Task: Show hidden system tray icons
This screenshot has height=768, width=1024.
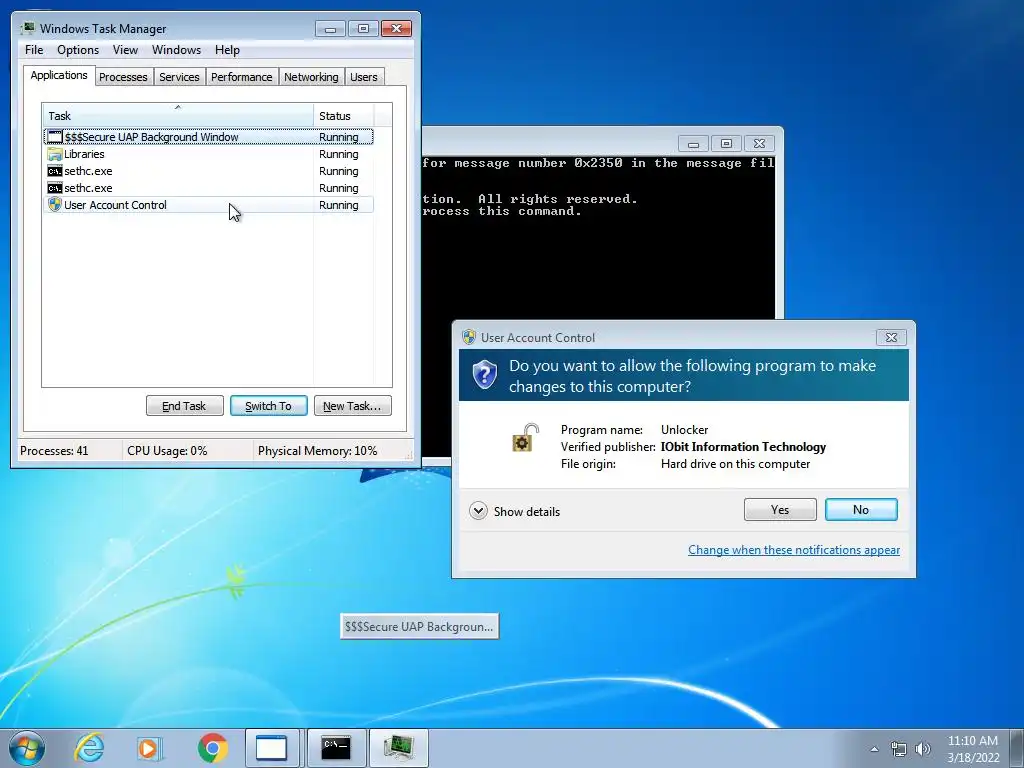Action: tap(874, 749)
